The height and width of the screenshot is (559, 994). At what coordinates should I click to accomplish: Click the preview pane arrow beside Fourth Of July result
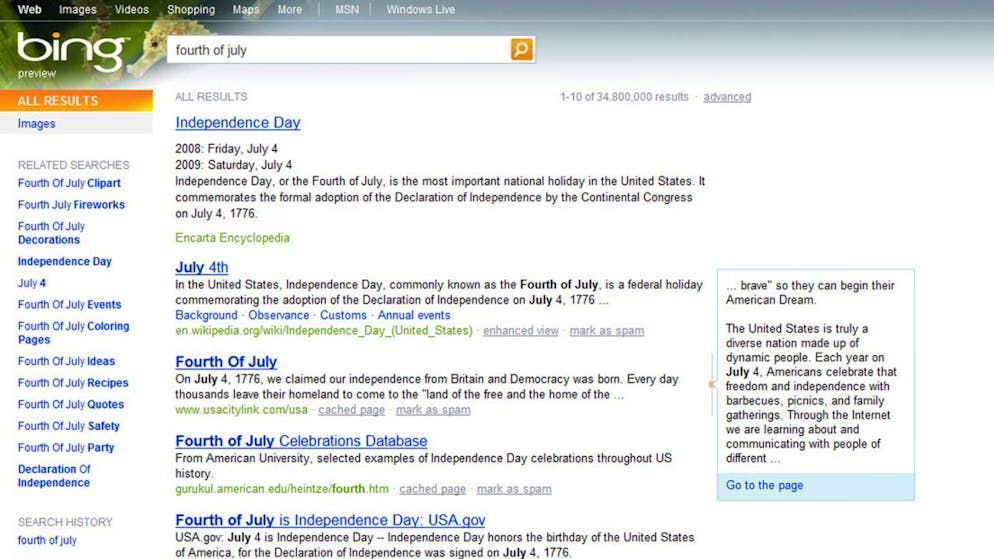712,383
